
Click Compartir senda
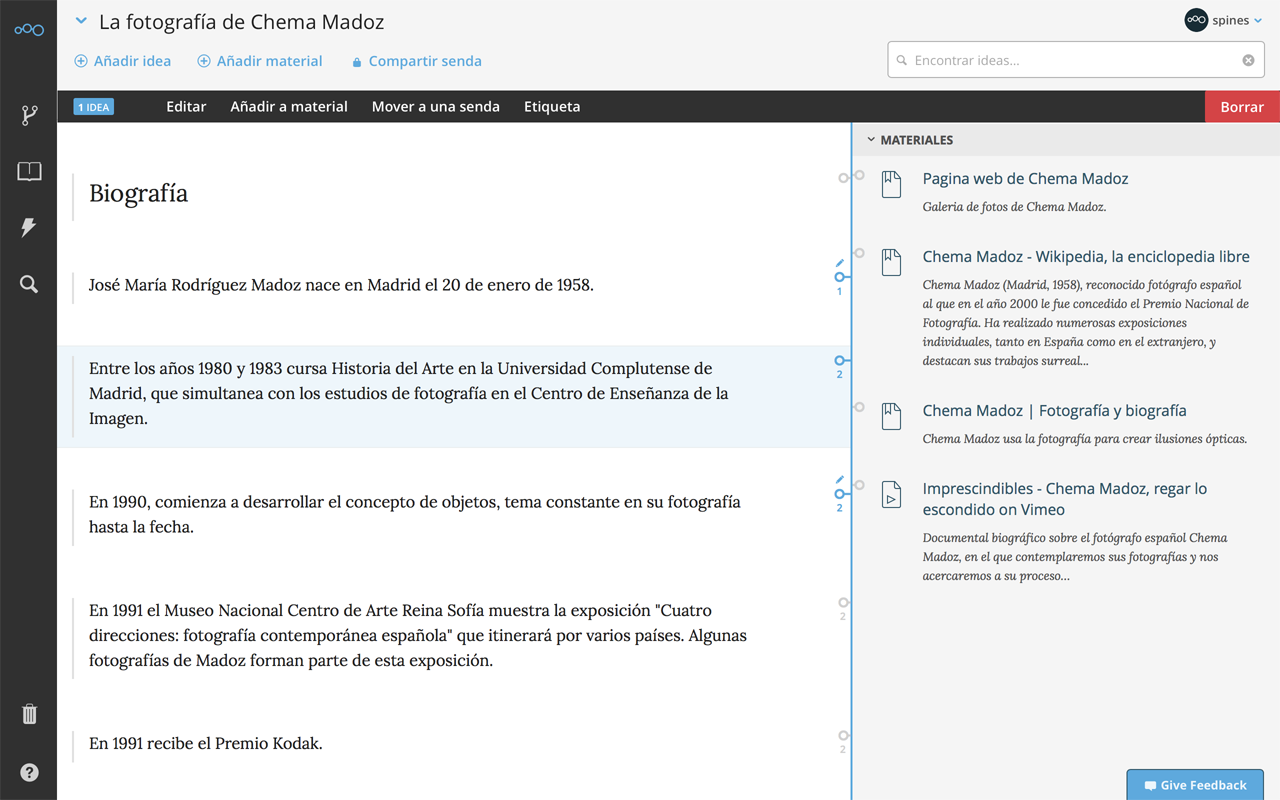[x=417, y=61]
